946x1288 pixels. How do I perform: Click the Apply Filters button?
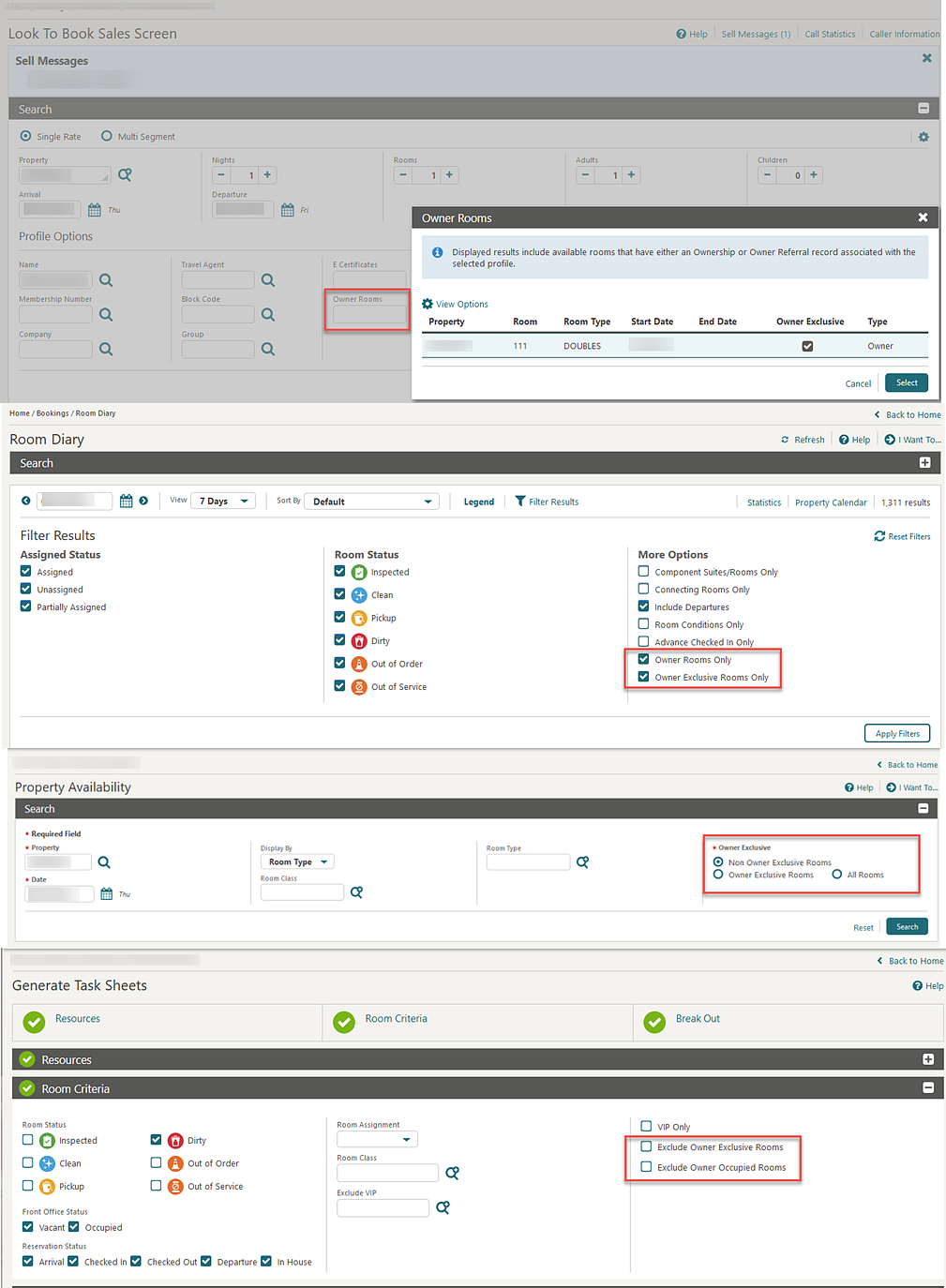tap(896, 733)
